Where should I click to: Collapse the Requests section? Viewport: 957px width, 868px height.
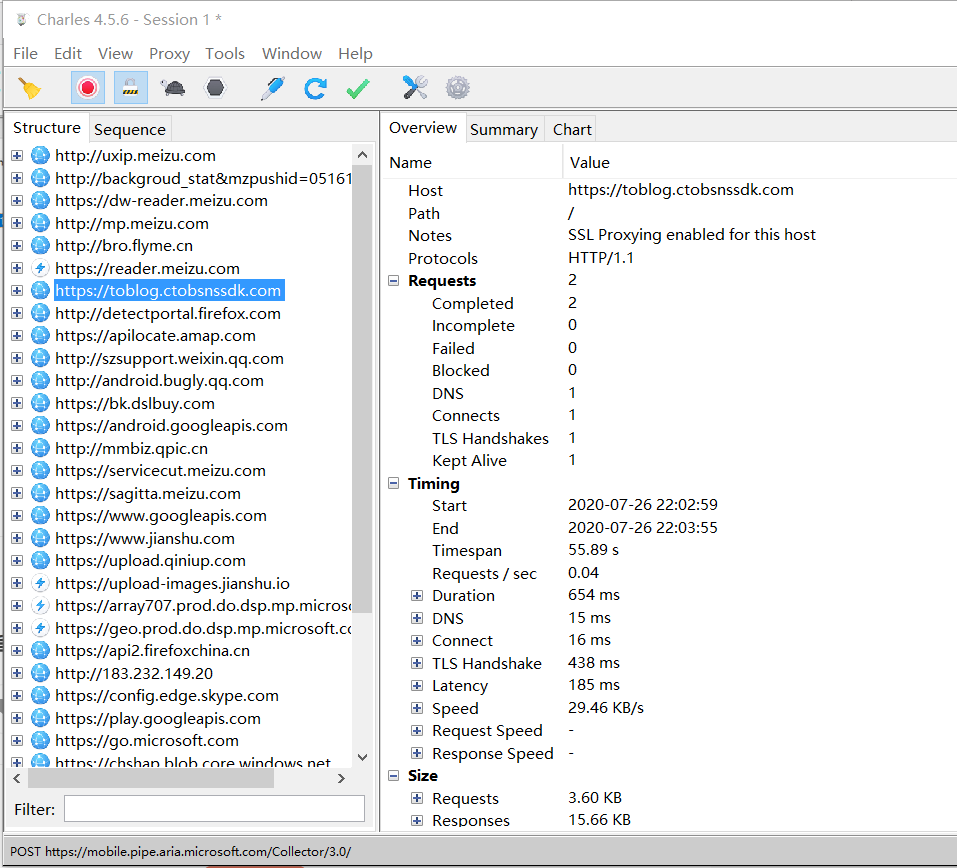(x=394, y=281)
